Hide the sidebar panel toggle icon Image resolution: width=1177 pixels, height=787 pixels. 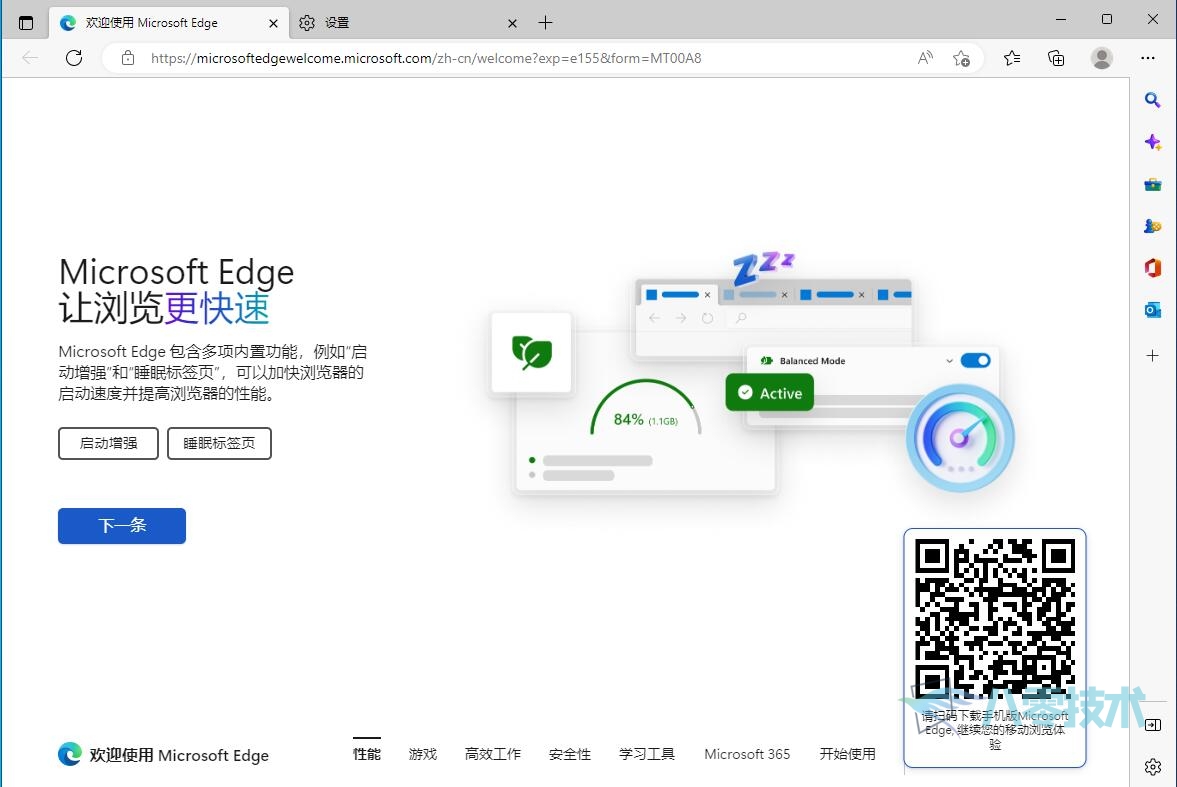pos(1152,725)
